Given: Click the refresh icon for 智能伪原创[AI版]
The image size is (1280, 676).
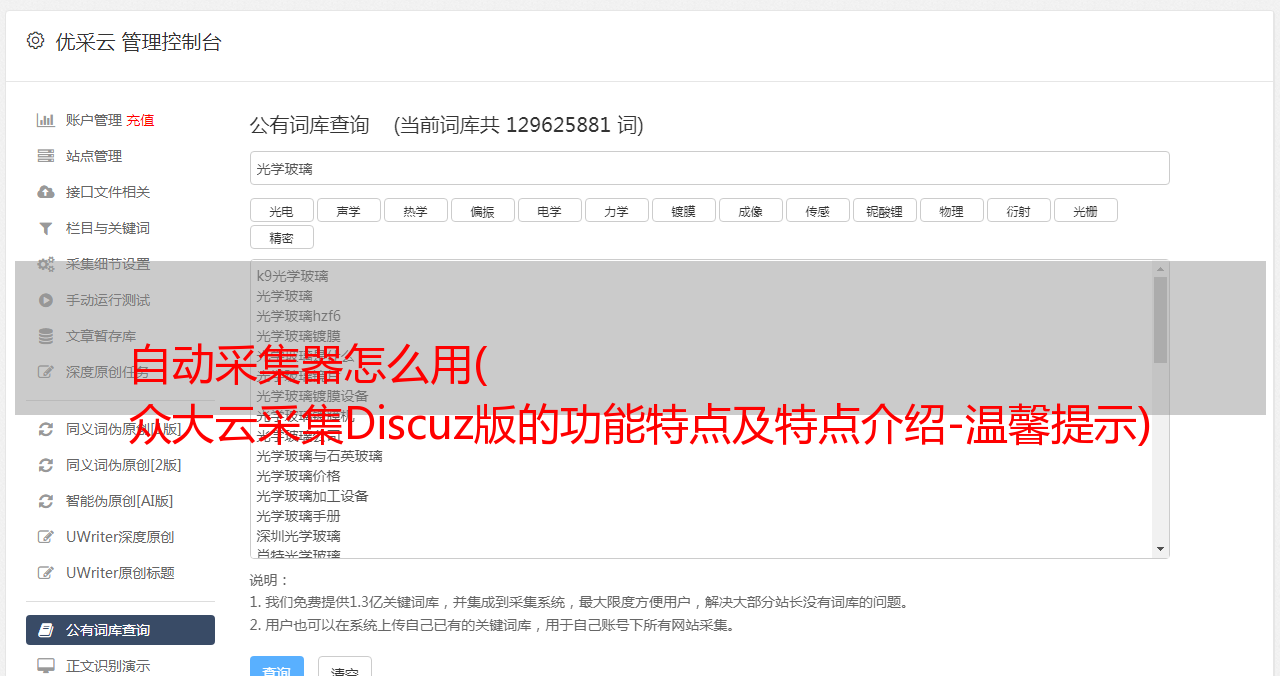Looking at the screenshot, I should click(46, 501).
